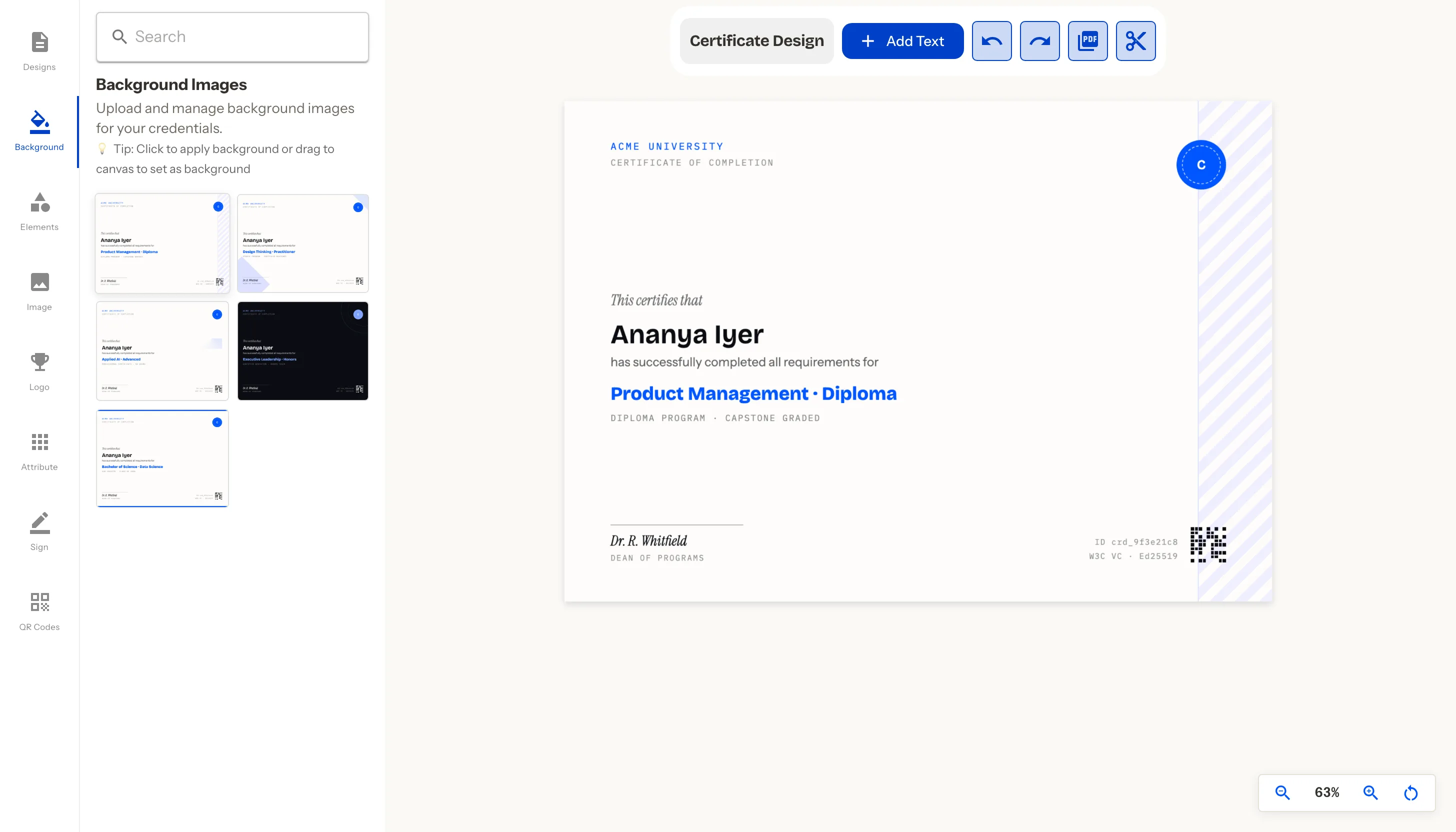Screen dimensions: 1456x832
Task: Open the Designs sidebar panel
Action: [39, 51]
